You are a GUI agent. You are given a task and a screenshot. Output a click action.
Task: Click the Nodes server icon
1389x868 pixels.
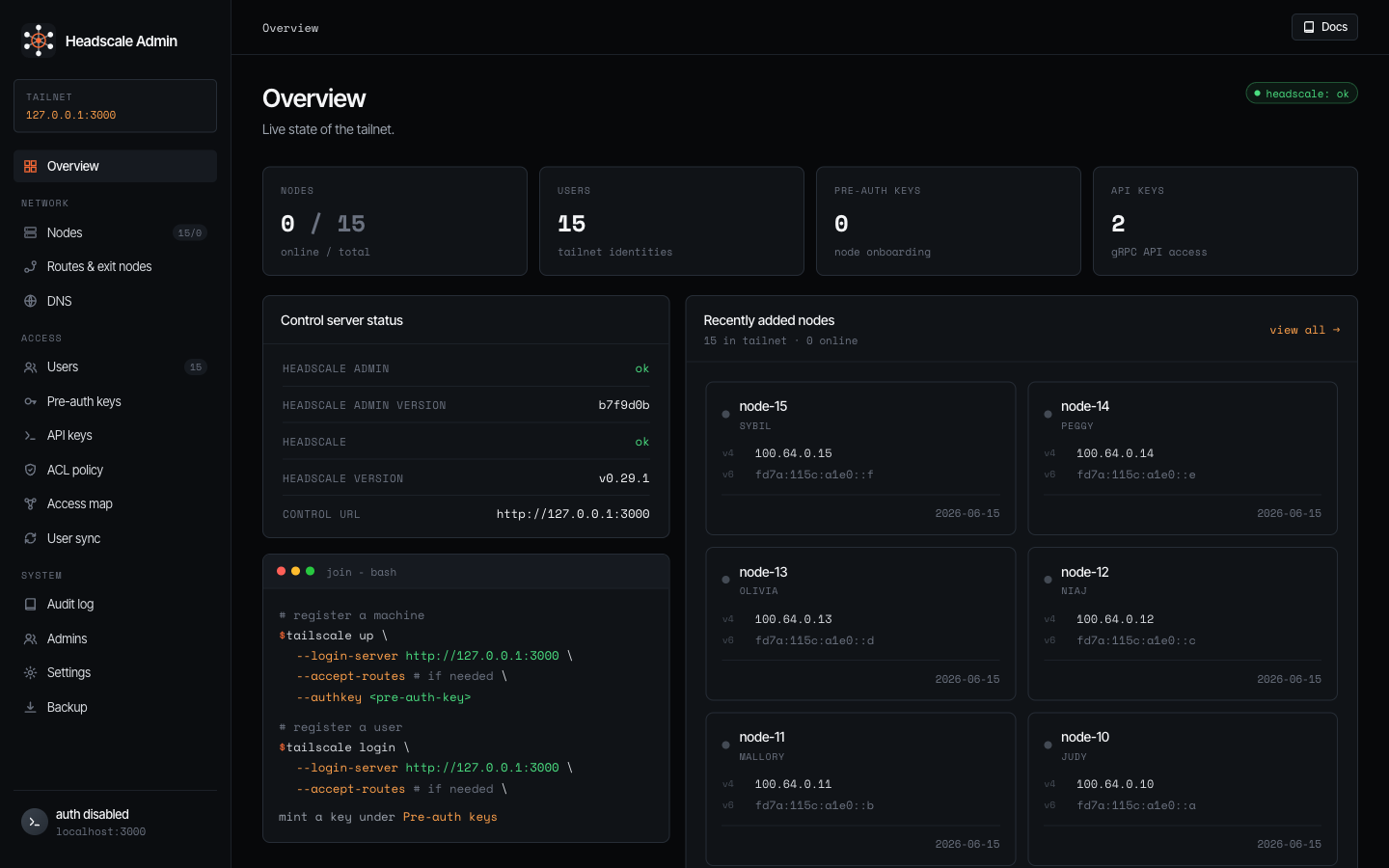(x=30, y=232)
